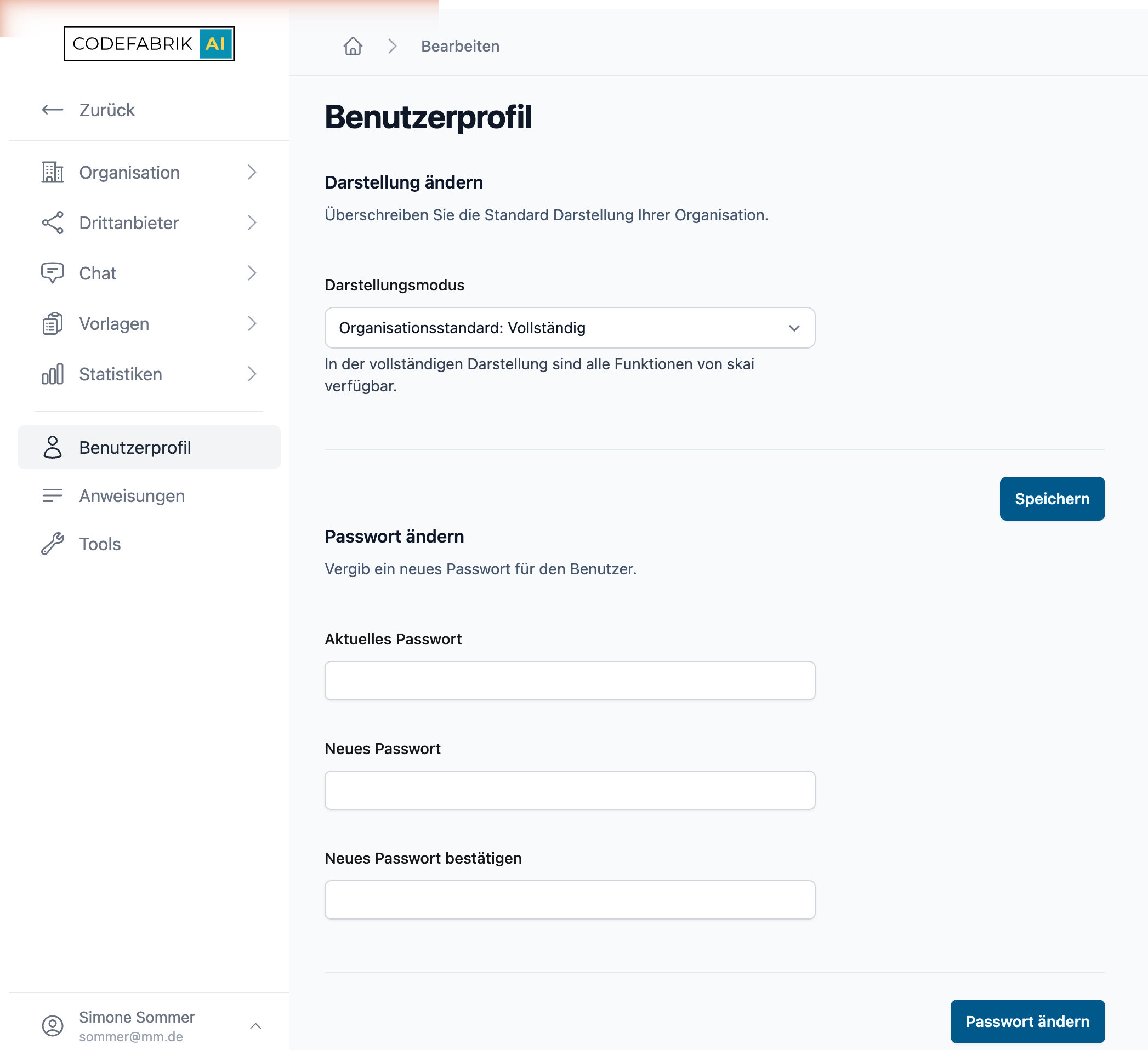Click the Drittanbieter share icon

(53, 222)
